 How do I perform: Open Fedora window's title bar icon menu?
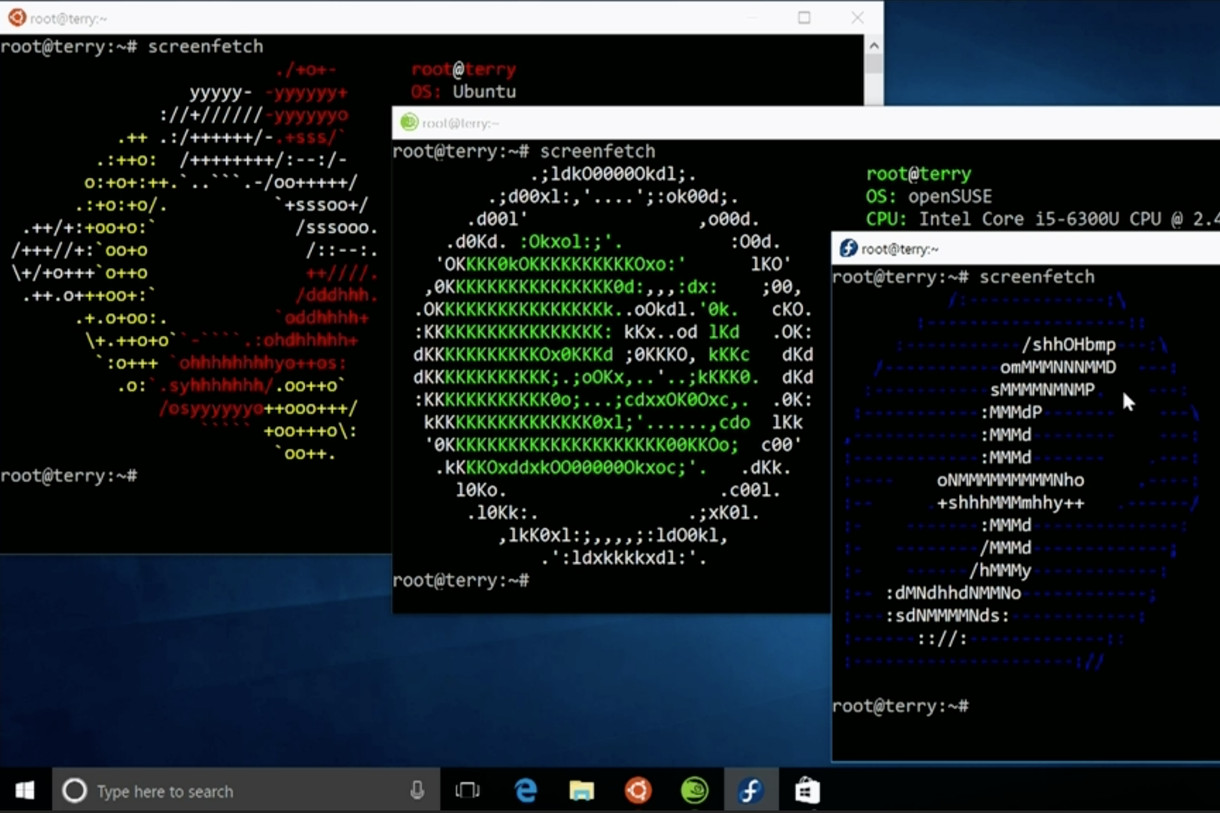pos(848,249)
